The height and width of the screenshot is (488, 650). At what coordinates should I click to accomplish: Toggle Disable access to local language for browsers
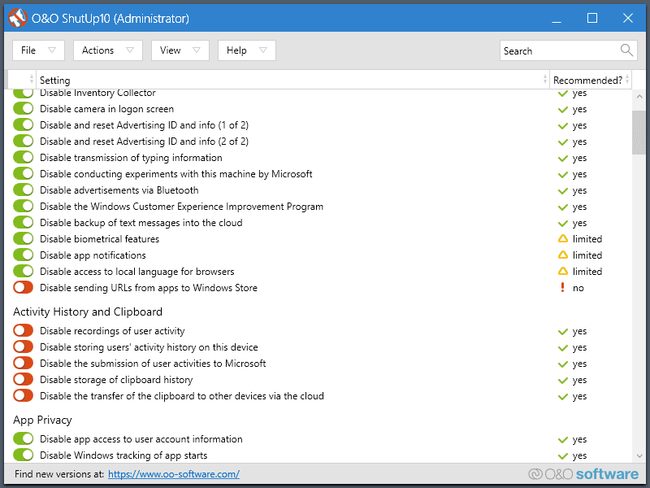[23, 271]
